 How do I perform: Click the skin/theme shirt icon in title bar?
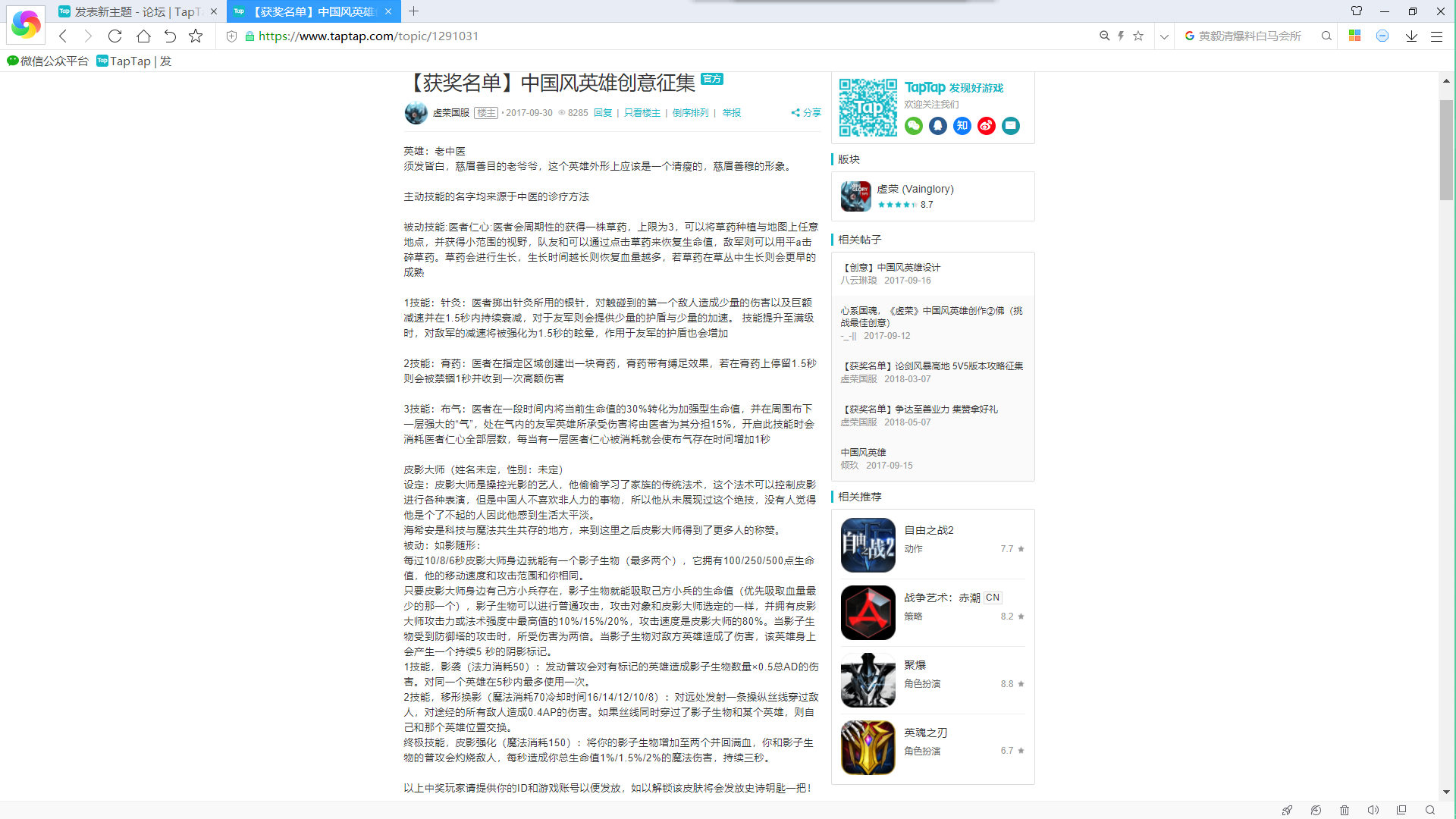[x=1357, y=11]
